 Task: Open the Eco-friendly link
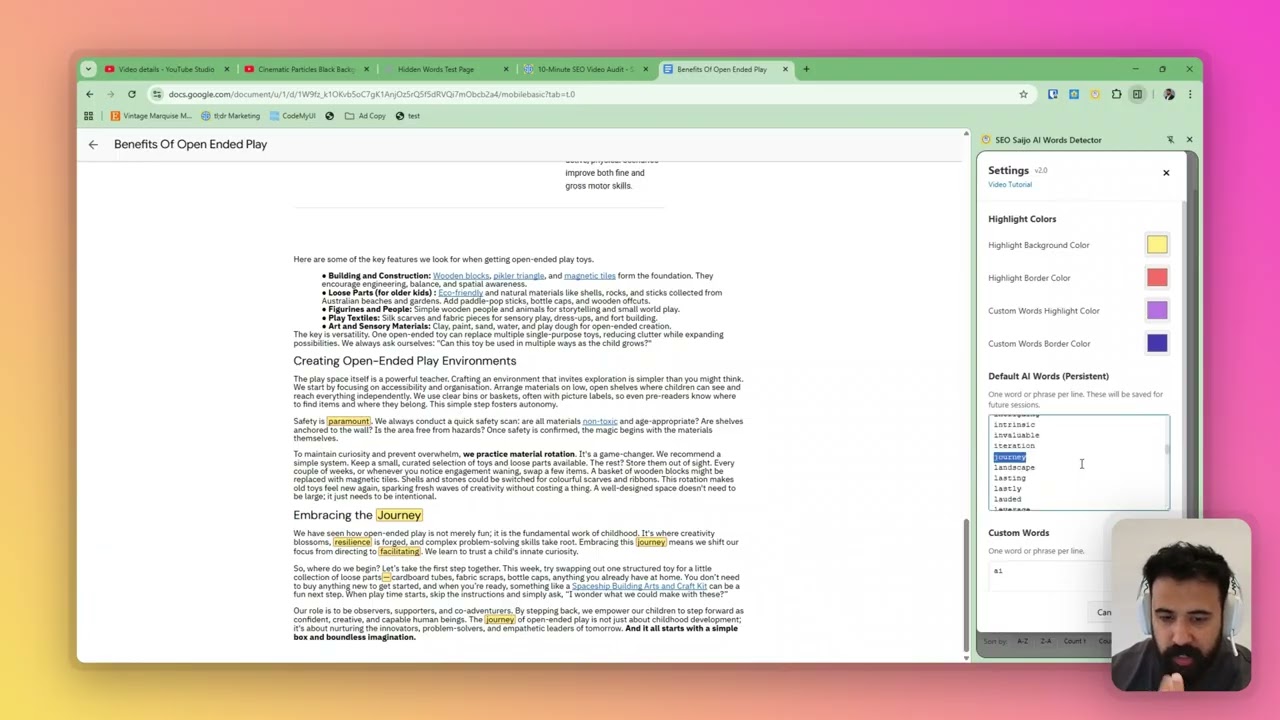tap(460, 293)
